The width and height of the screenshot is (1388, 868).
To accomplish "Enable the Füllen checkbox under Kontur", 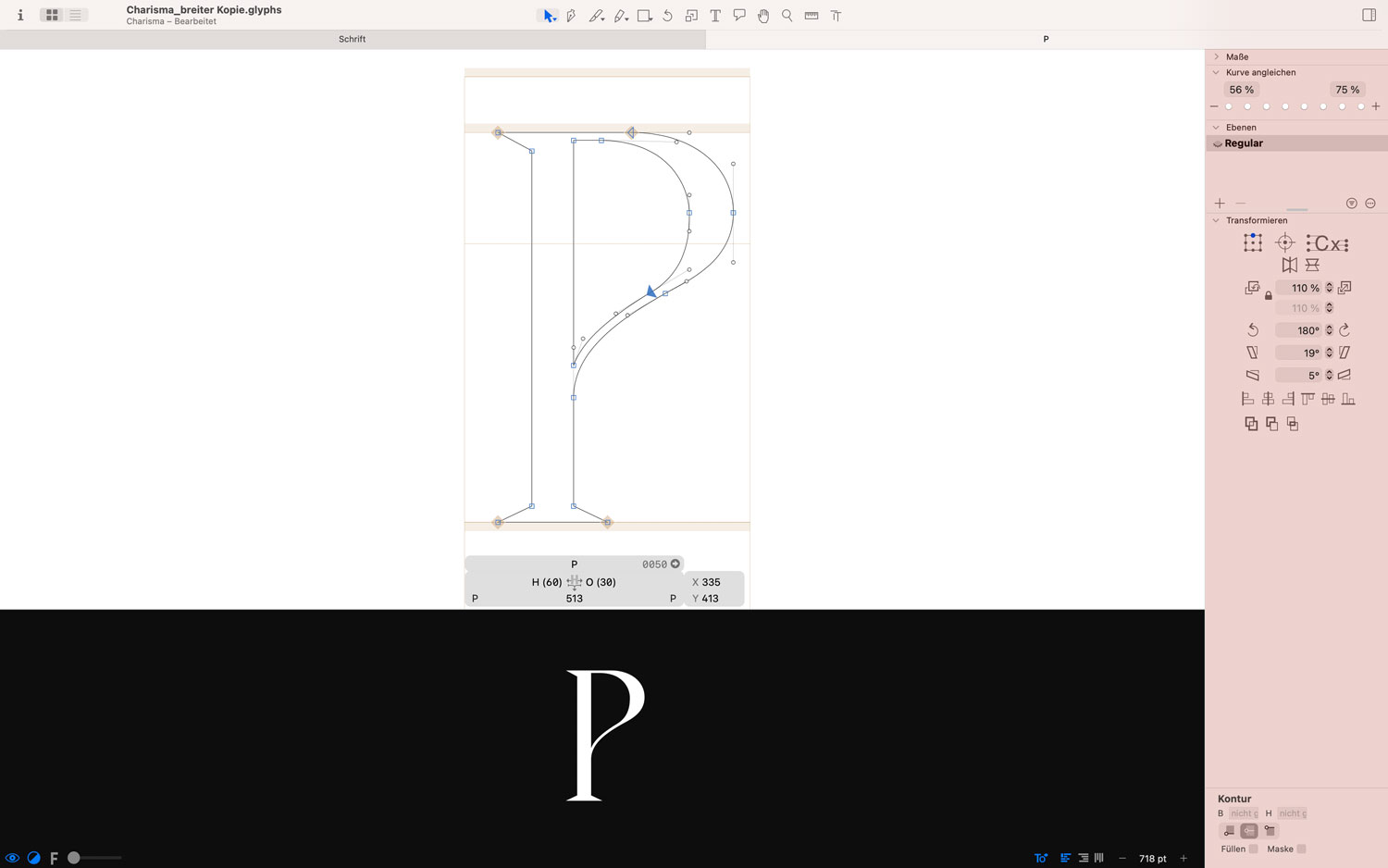I will [x=1254, y=849].
